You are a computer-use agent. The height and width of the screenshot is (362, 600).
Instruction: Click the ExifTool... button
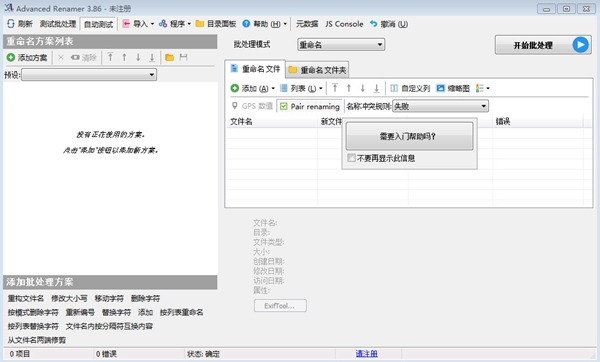coord(280,306)
